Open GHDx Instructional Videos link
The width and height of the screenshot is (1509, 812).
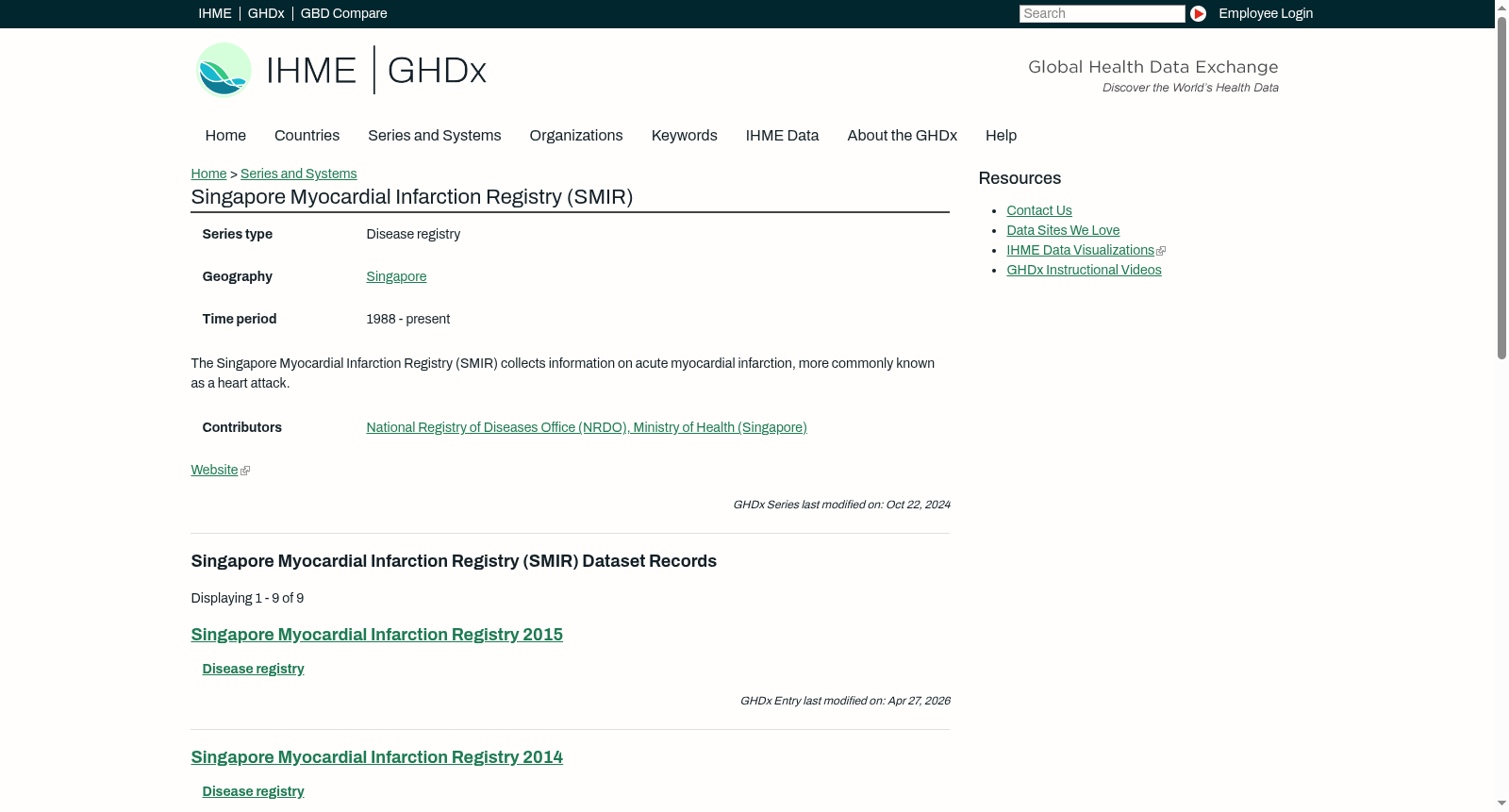[1084, 271]
